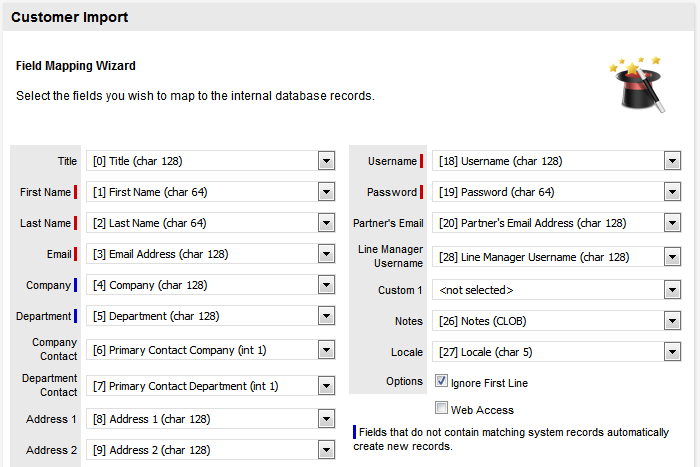Toggle the Ignore First Line checkbox

pyautogui.click(x=442, y=381)
